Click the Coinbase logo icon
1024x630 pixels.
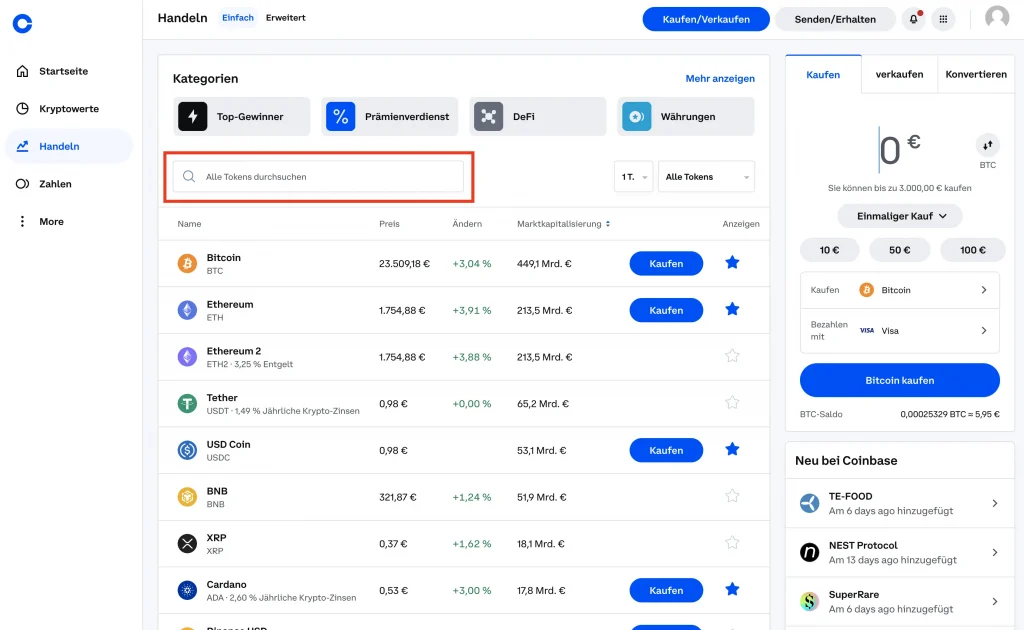pyautogui.click(x=22, y=23)
